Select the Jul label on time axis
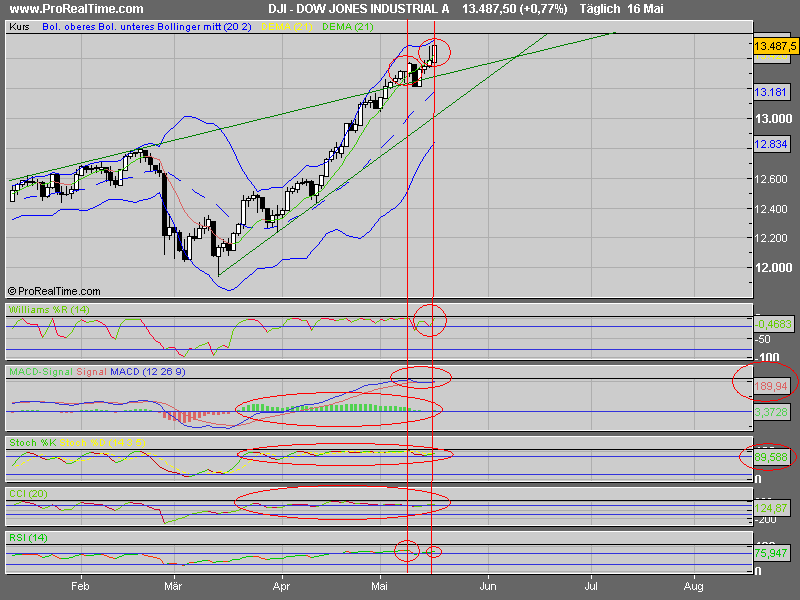The width and height of the screenshot is (800, 600). click(x=591, y=586)
